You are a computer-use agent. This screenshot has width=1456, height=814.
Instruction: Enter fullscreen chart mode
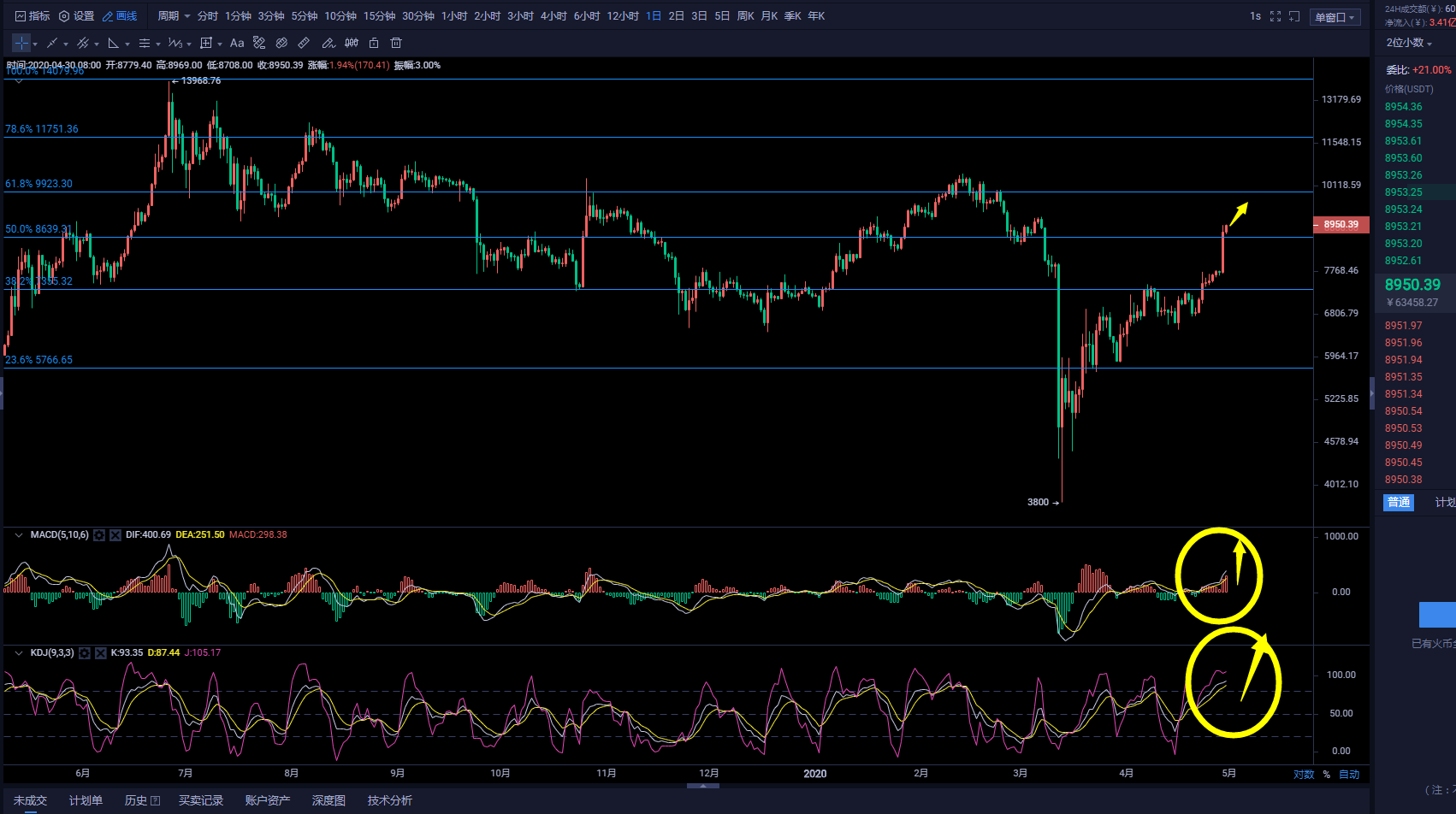coord(1275,16)
